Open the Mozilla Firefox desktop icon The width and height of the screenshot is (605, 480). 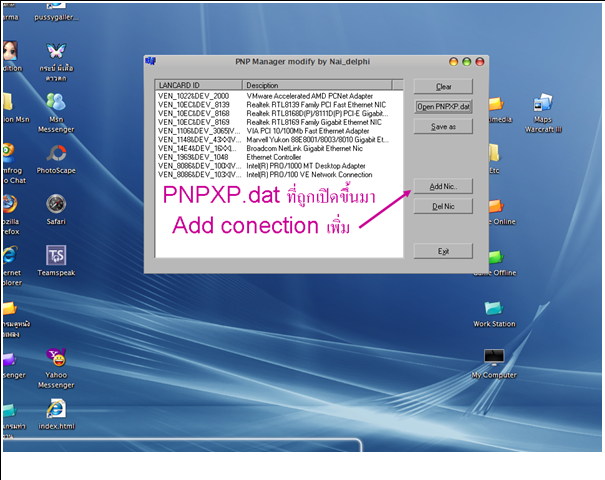10,215
